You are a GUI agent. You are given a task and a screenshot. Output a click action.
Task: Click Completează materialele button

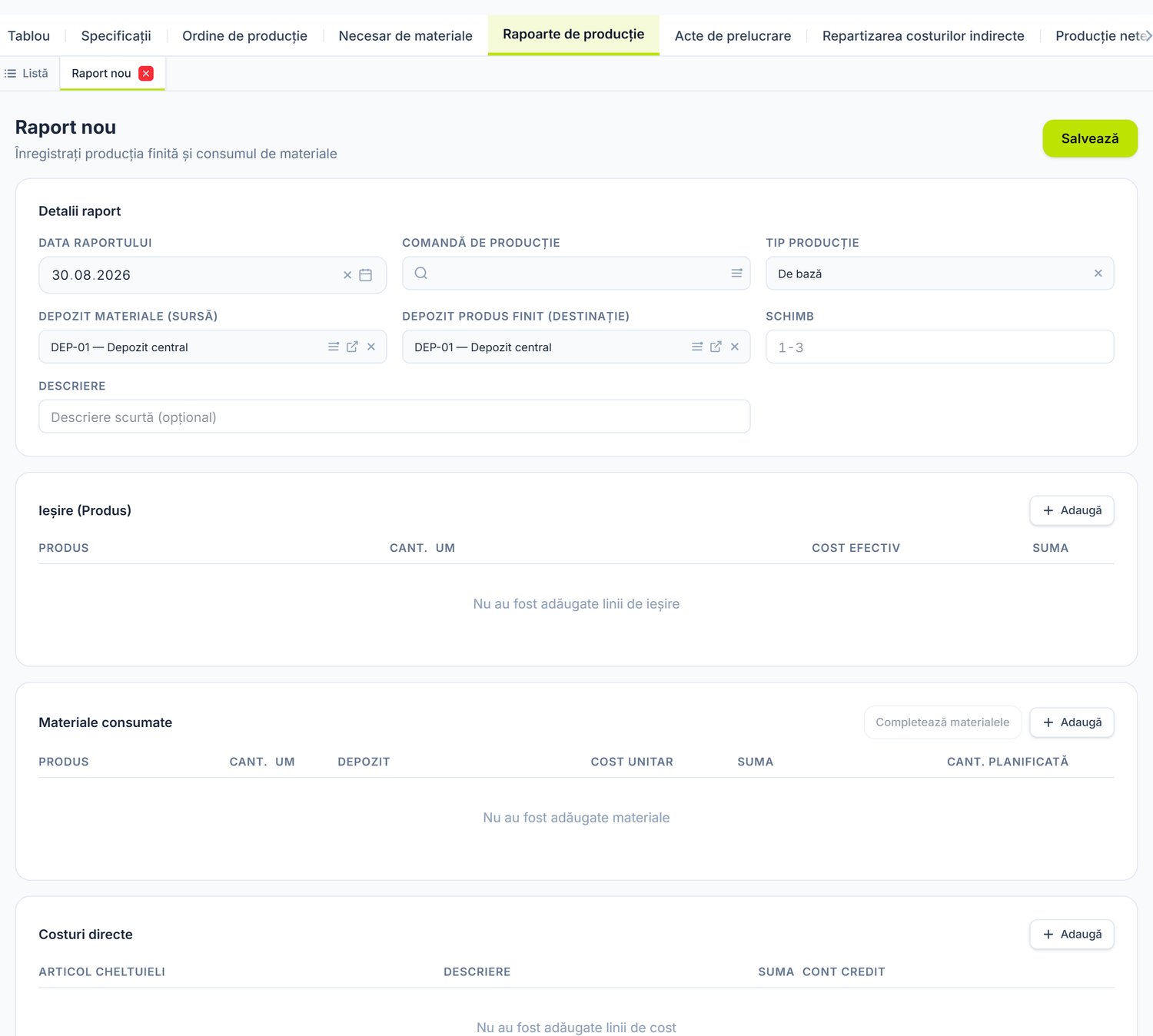click(942, 722)
